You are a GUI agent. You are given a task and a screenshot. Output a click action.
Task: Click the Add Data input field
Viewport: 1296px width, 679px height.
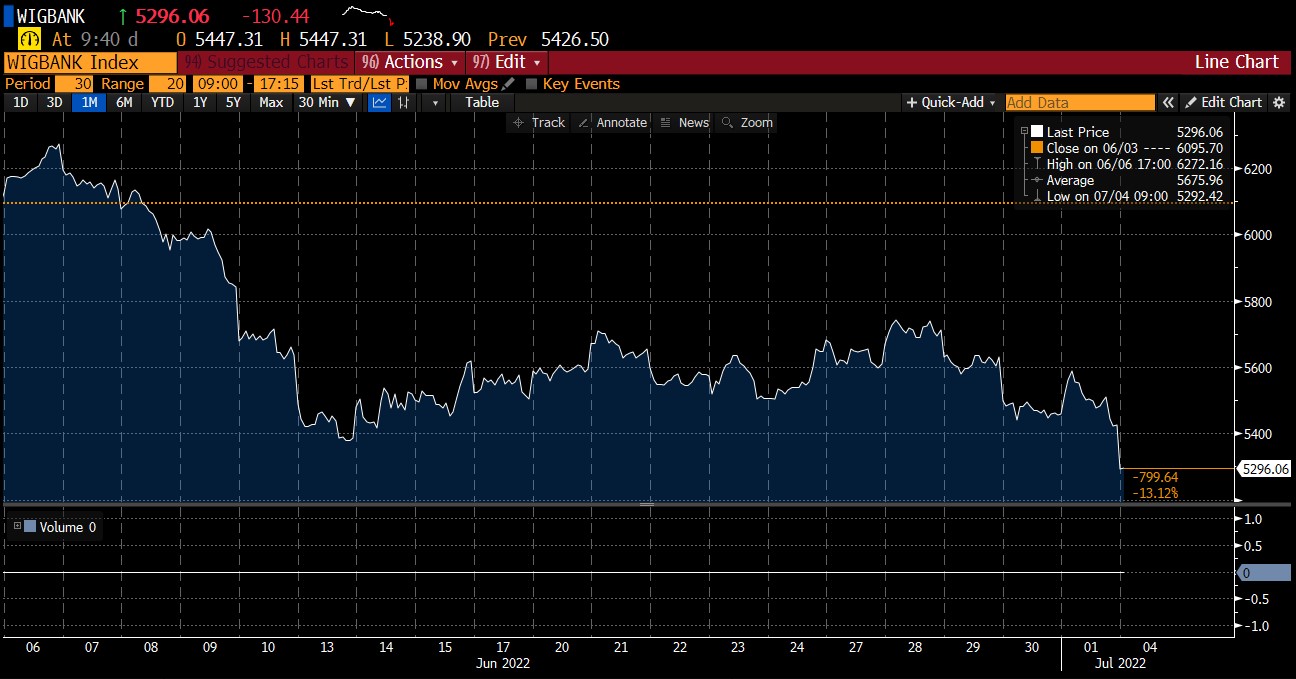coord(1079,102)
